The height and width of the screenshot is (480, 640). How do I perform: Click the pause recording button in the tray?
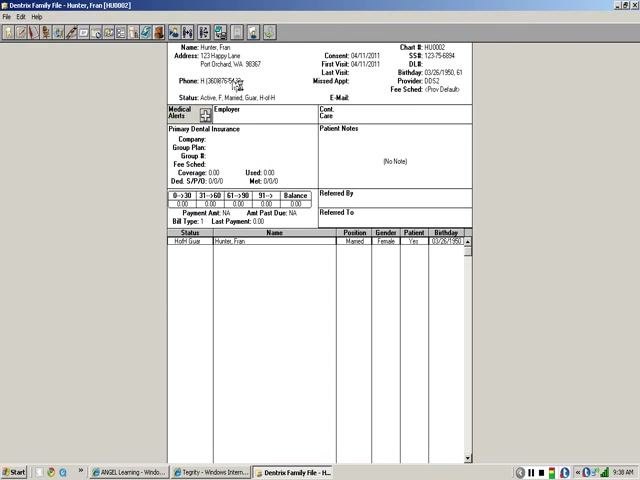pos(531,473)
